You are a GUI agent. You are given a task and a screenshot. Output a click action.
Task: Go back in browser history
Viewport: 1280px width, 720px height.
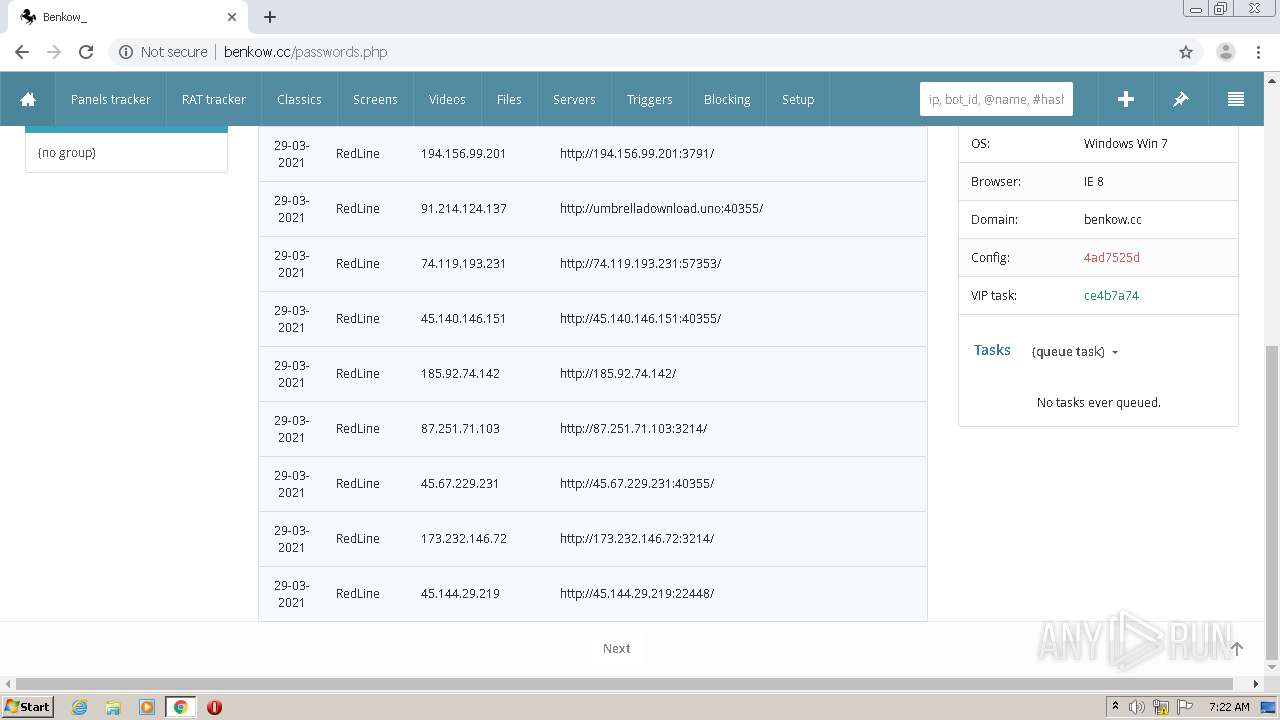click(22, 52)
